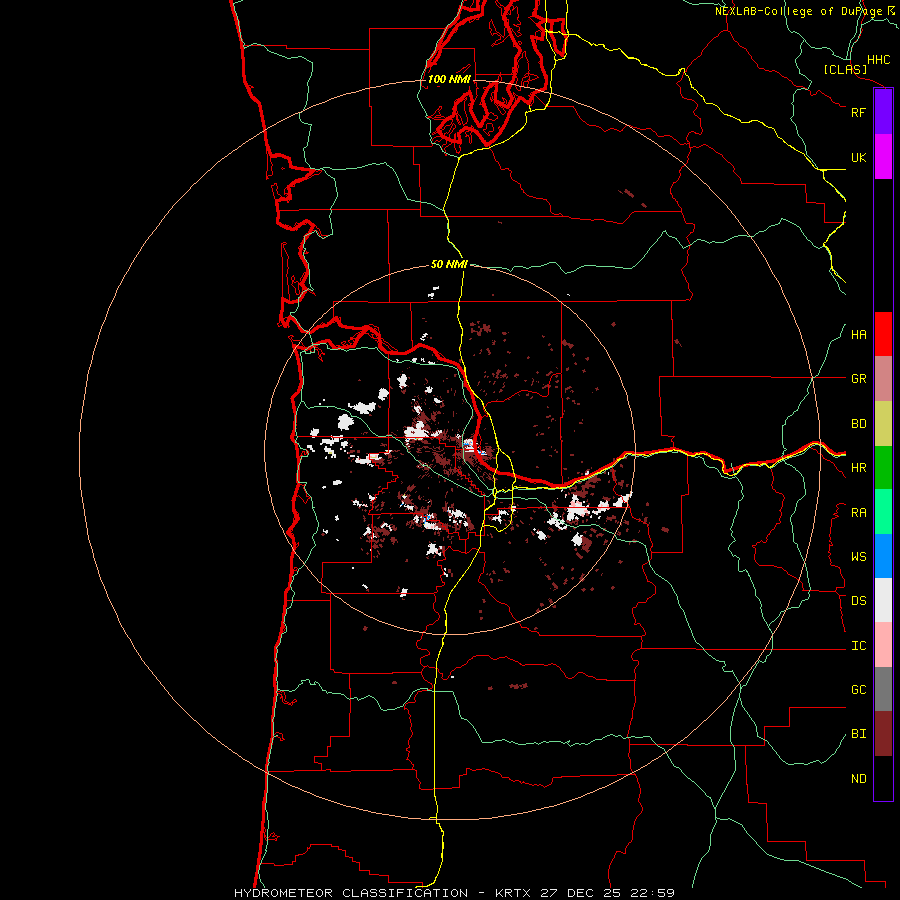The width and height of the screenshot is (900, 900).
Task: Click the mint green RA legend swatch
Action: 883,512
